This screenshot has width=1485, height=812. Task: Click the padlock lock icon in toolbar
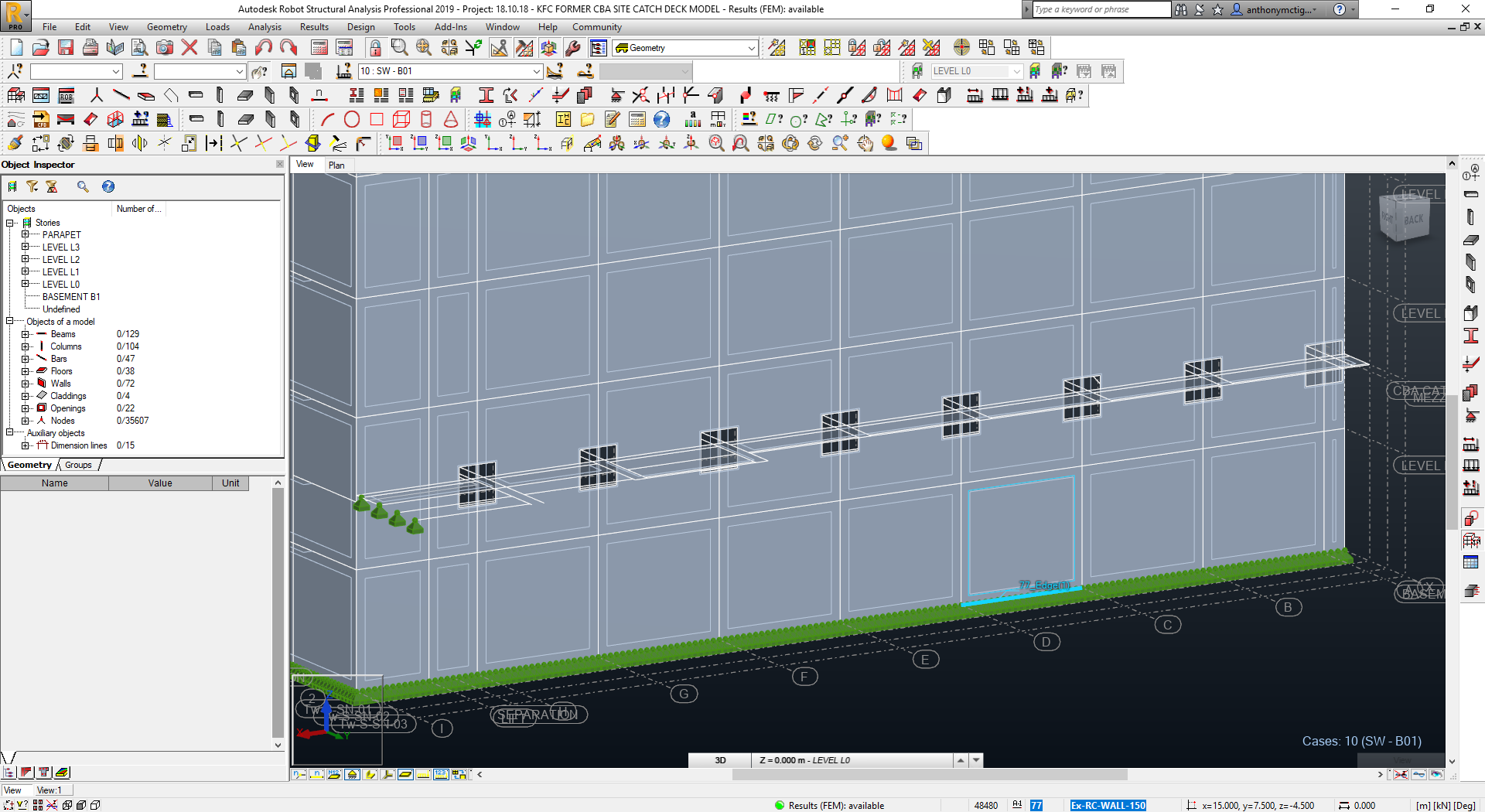tap(375, 48)
